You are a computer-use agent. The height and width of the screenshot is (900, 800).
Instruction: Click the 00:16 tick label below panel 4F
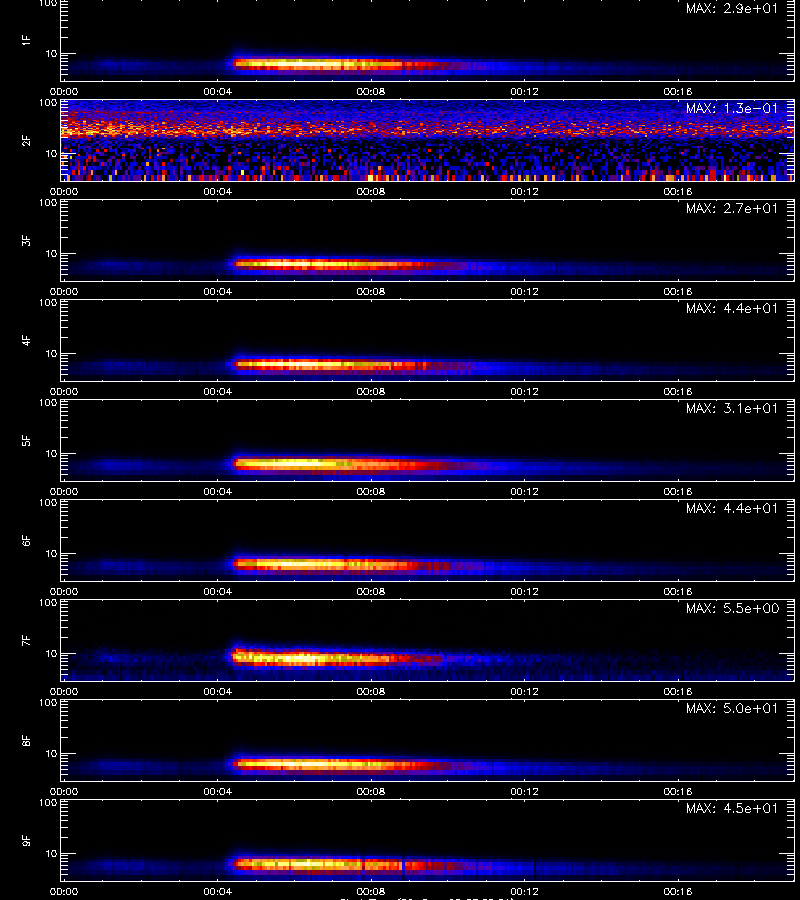(678, 391)
